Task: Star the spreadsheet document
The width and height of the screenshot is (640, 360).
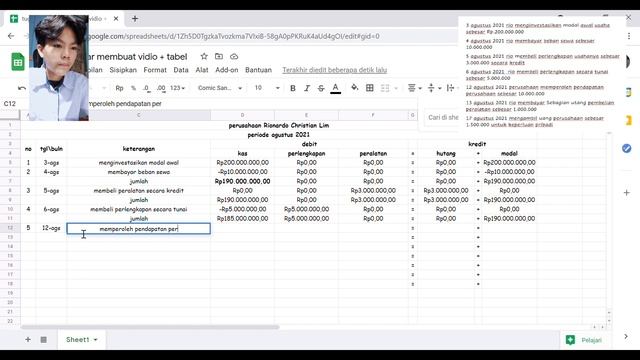Action: (204, 56)
